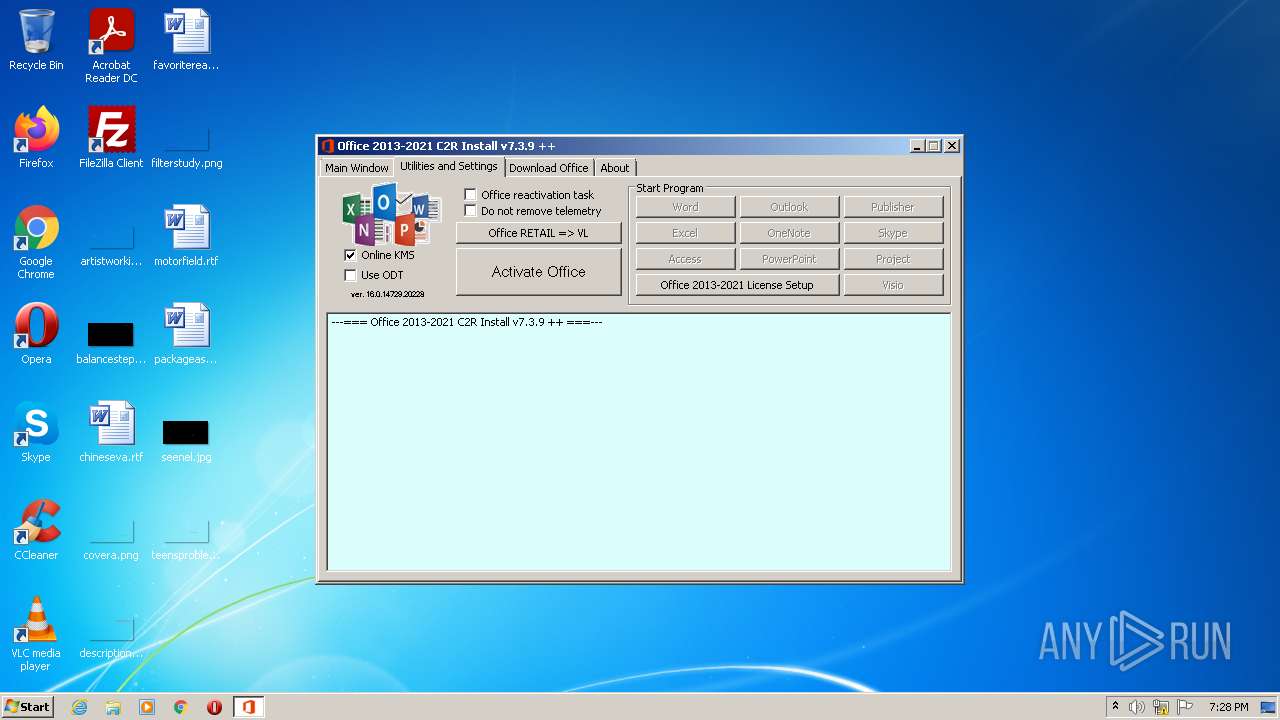Click the Chrome taskbar icon
This screenshot has height=720, width=1280.
click(181, 707)
